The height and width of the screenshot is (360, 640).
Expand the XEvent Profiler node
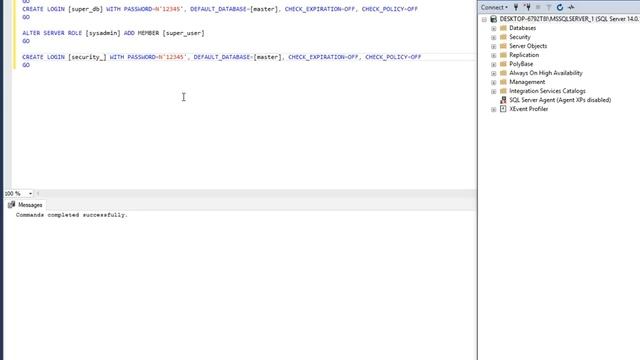(493, 109)
